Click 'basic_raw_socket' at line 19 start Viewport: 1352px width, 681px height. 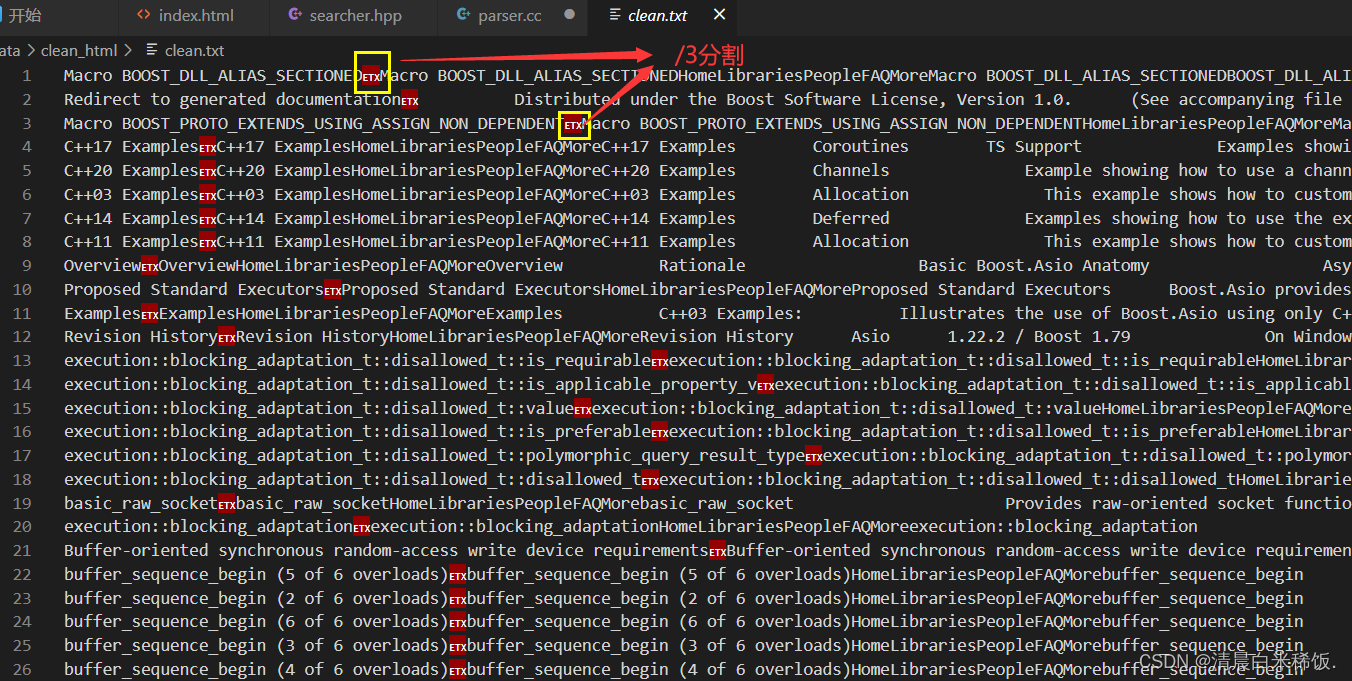pyautogui.click(x=141, y=504)
